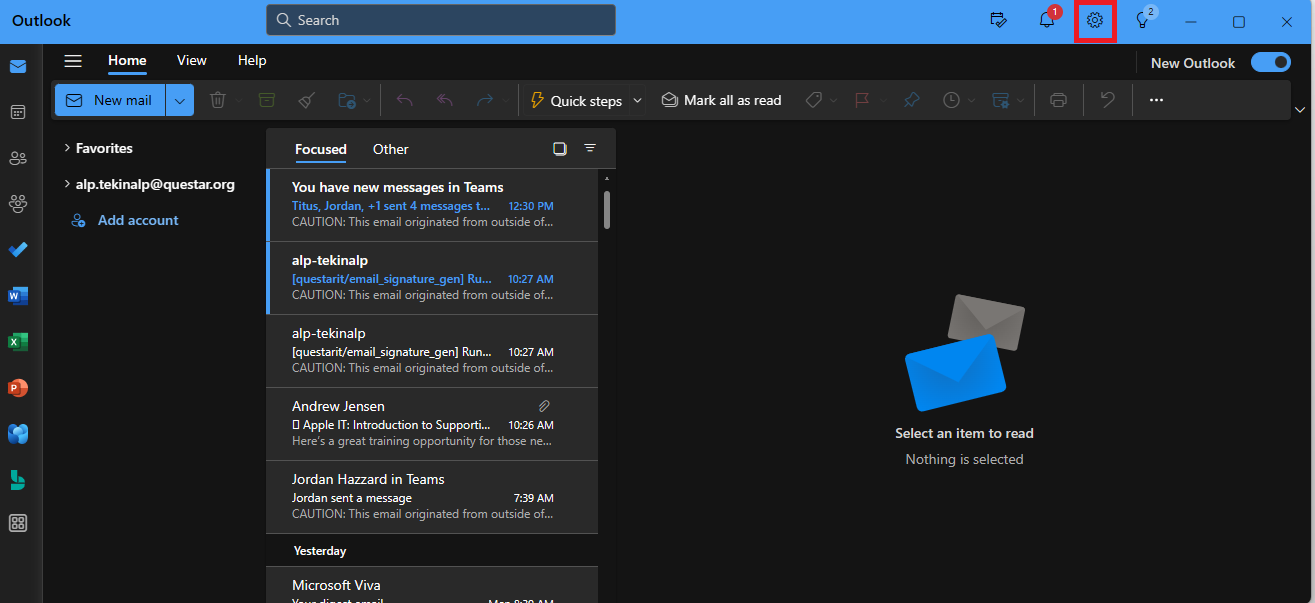Image resolution: width=1315 pixels, height=603 pixels.
Task: Open the To Do checkmark icon
Action: pyautogui.click(x=18, y=249)
